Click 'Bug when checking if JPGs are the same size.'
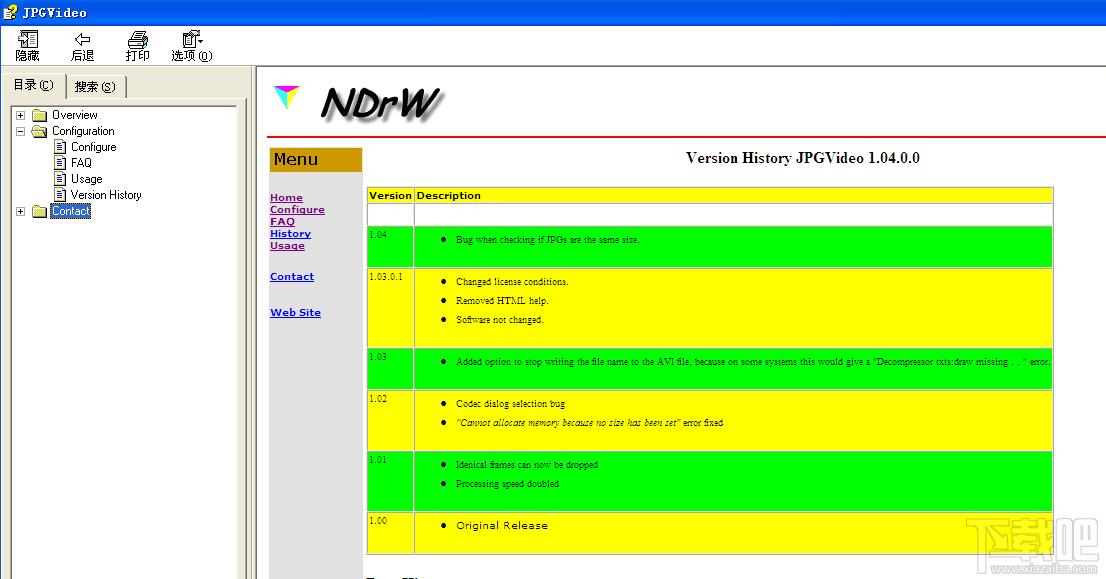This screenshot has height=579, width=1106. pos(547,240)
